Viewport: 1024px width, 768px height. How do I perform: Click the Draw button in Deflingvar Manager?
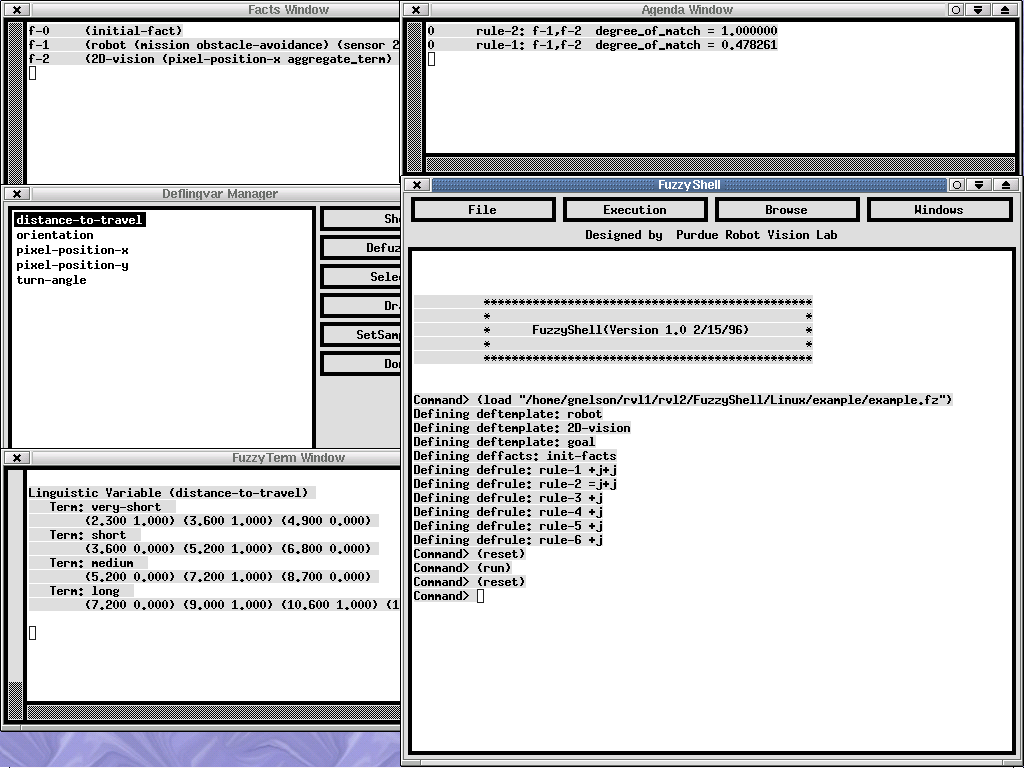pyautogui.click(x=362, y=306)
